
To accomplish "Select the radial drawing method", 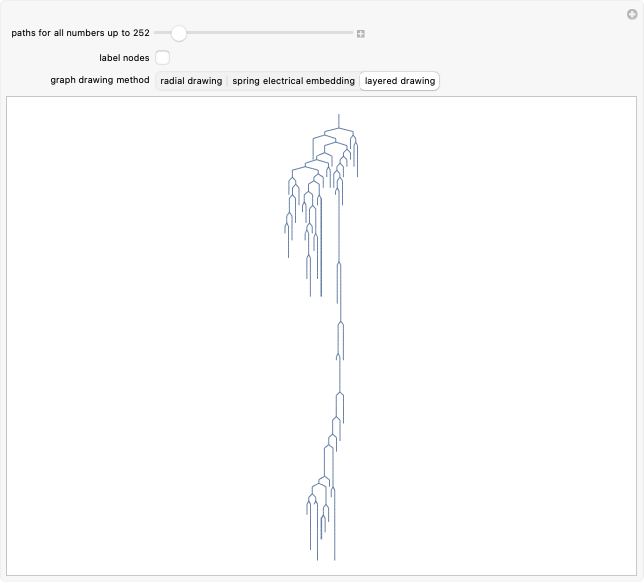I will (191, 81).
